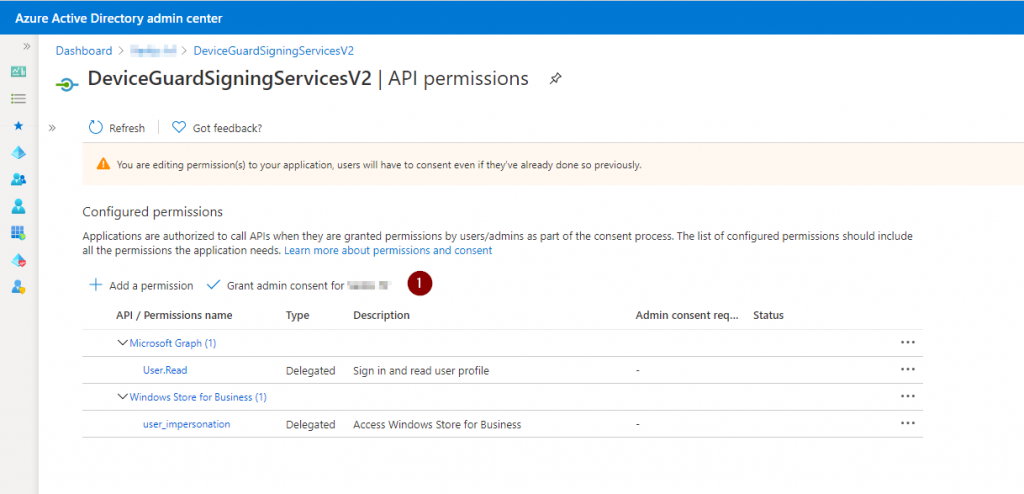
Task: Open Learn more about permissions and consent
Action: click(388, 250)
